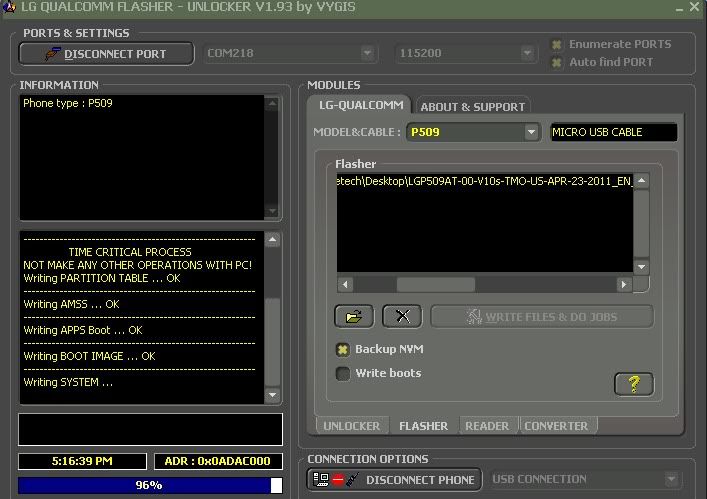707x499 pixels.
Task: Click 'Writing PARTITION TABLE ... OK' log line
Action: pos(102,278)
